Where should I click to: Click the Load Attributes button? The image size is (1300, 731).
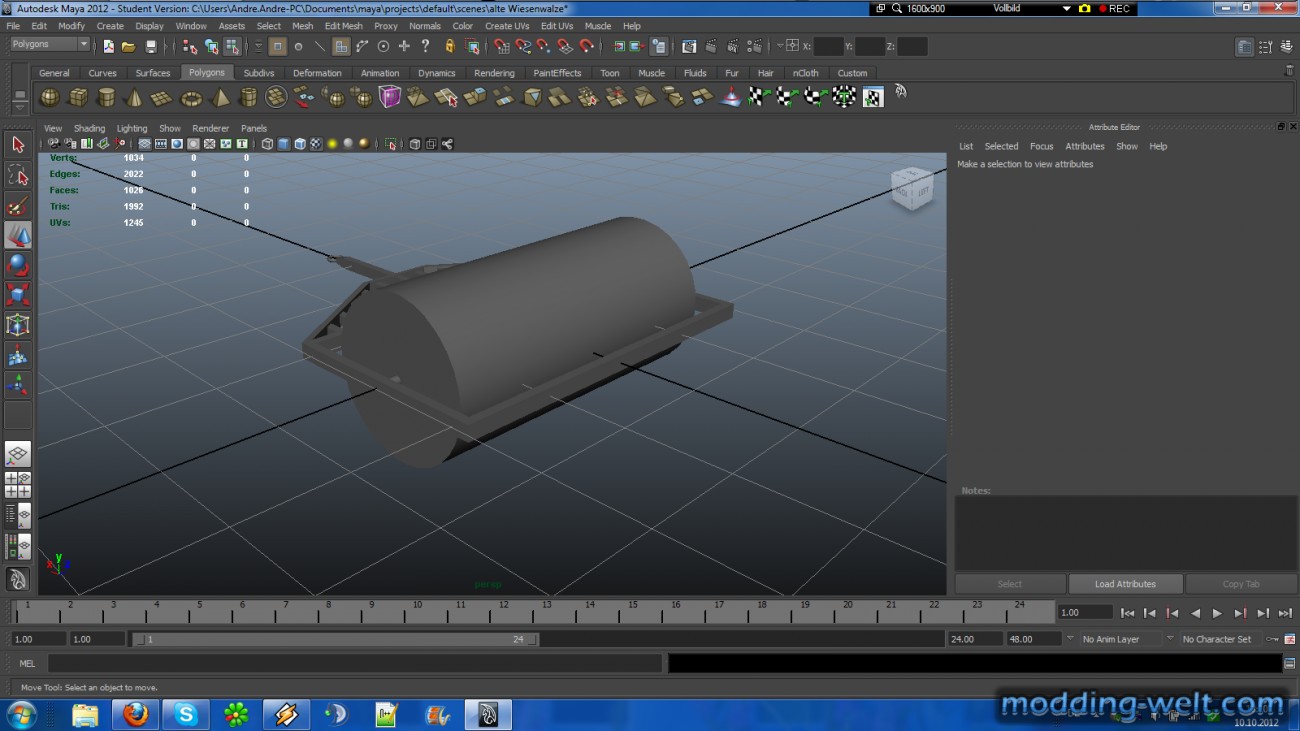click(x=1125, y=584)
